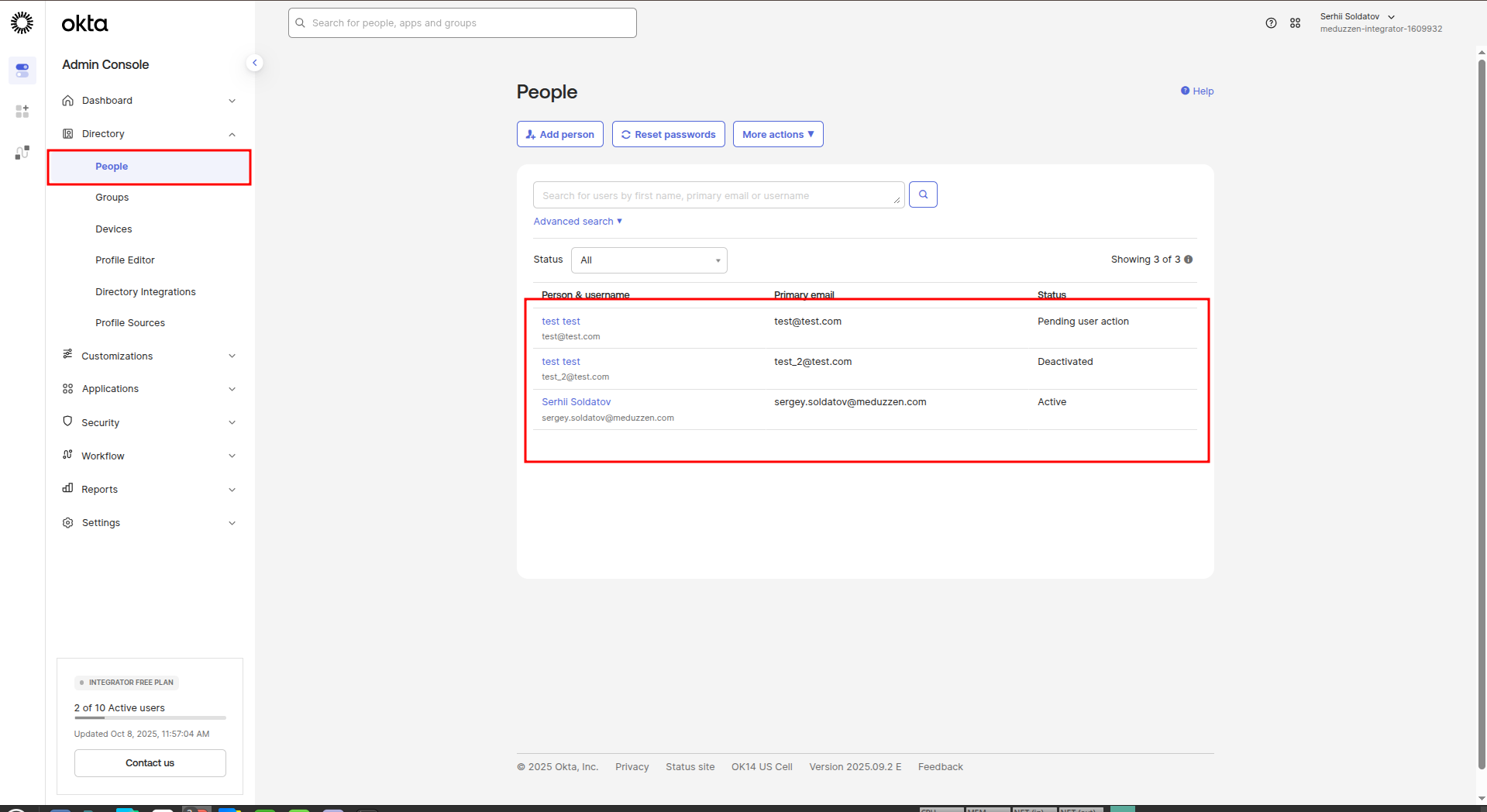Open the workflow connector icon in left rail

(x=22, y=153)
